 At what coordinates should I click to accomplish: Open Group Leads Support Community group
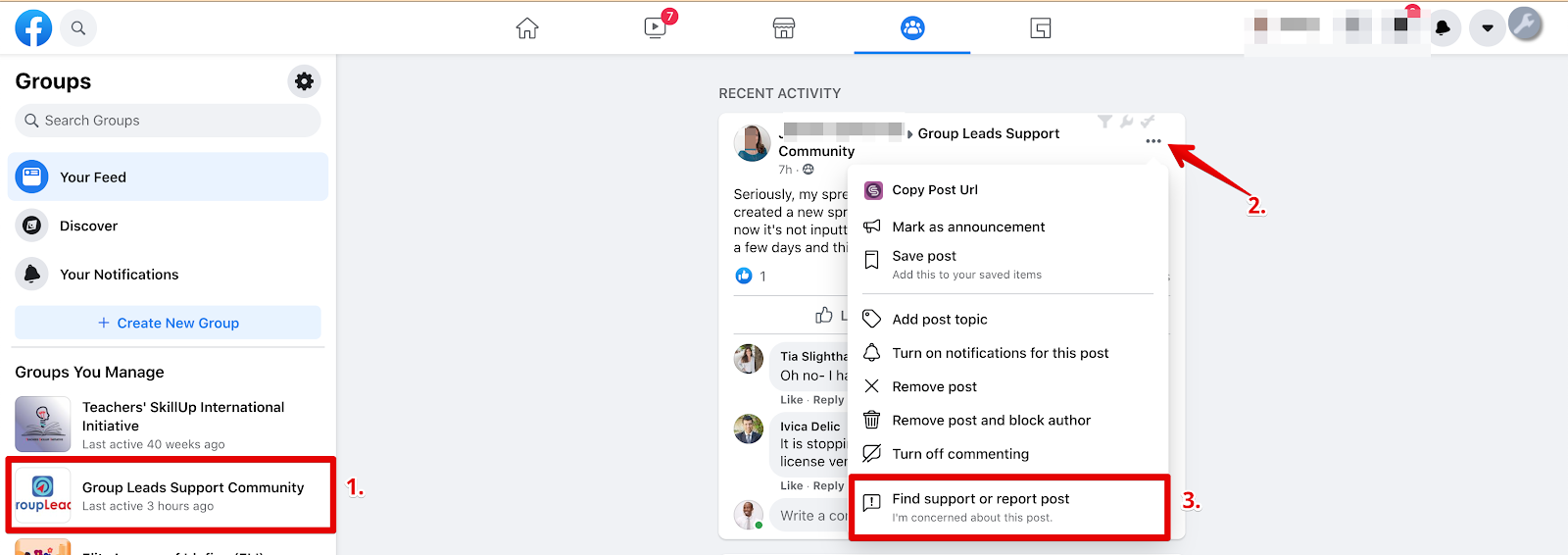170,495
